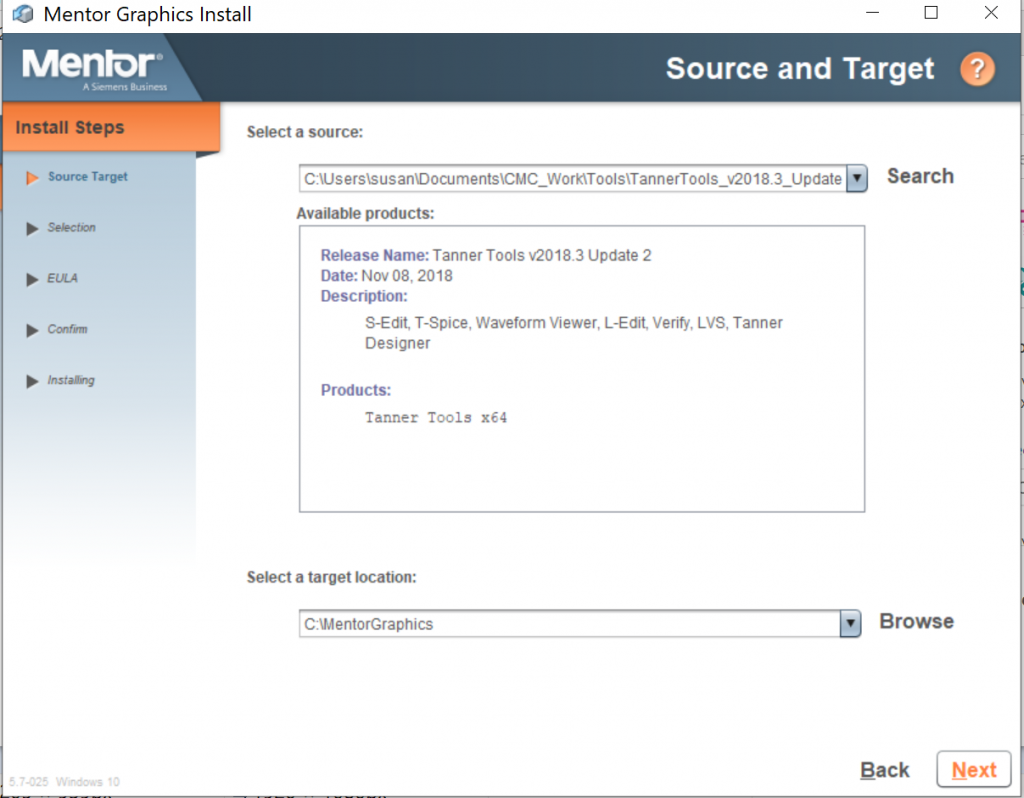
Task: Click the Available products label
Action: tap(365, 214)
